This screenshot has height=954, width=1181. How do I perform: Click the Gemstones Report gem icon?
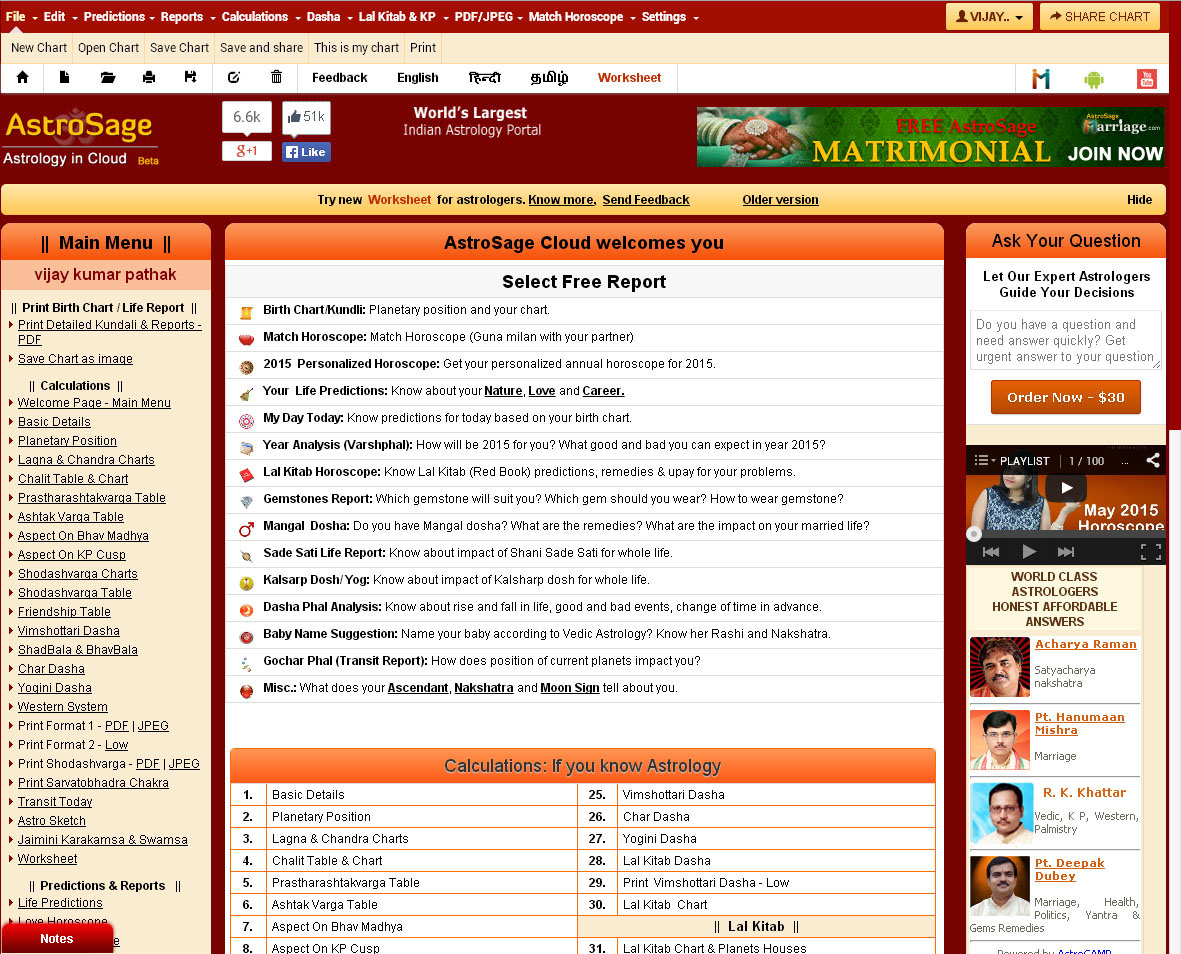(246, 501)
